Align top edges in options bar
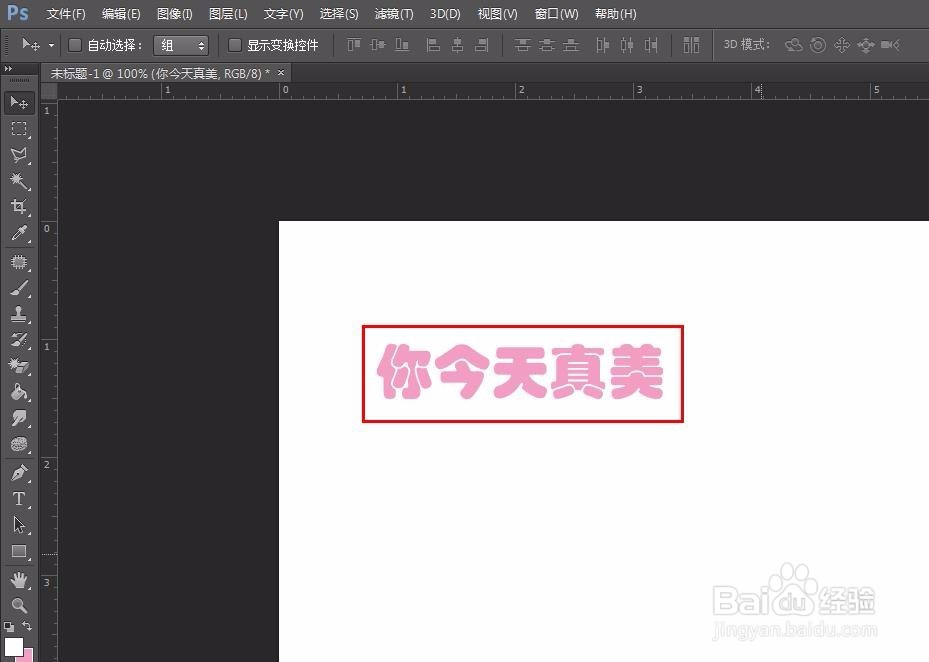 [354, 45]
